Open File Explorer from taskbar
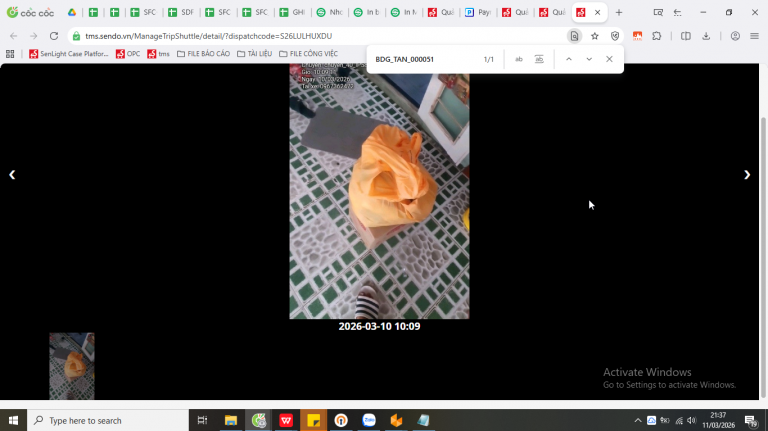 pos(231,420)
